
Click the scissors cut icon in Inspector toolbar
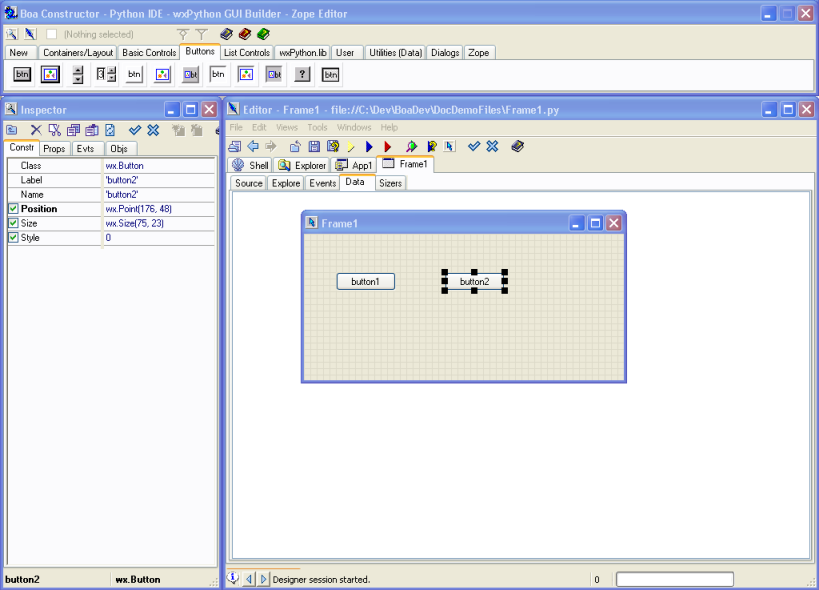pyautogui.click(x=55, y=130)
